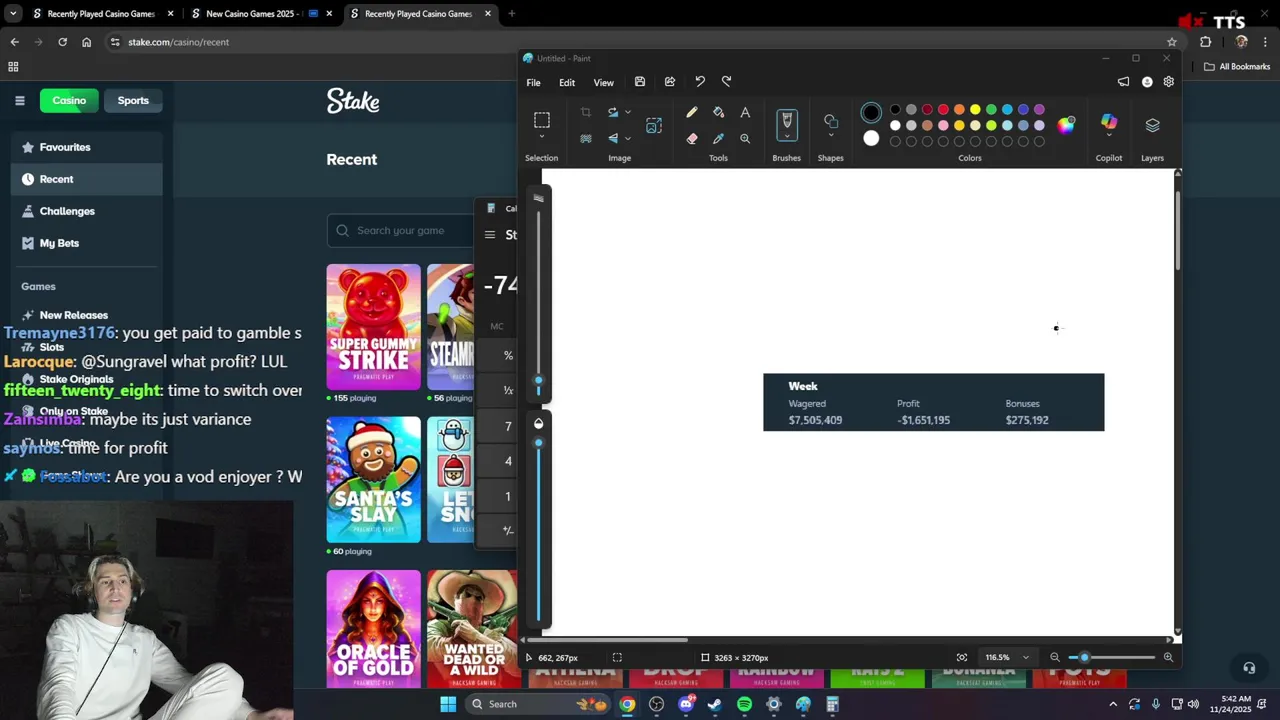The image size is (1280, 720).
Task: Open the Shapes gallery icon
Action: click(831, 120)
